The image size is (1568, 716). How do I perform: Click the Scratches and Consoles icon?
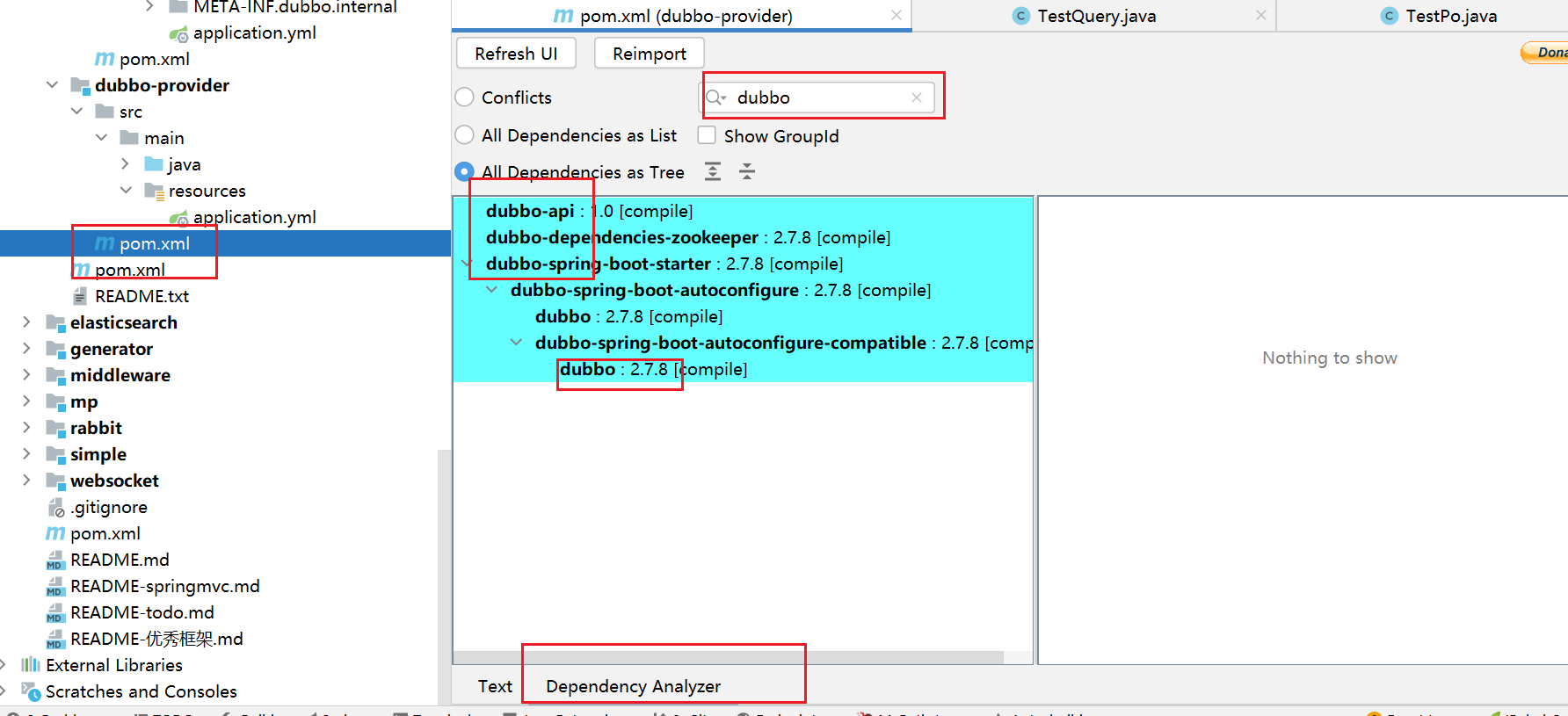[31, 691]
